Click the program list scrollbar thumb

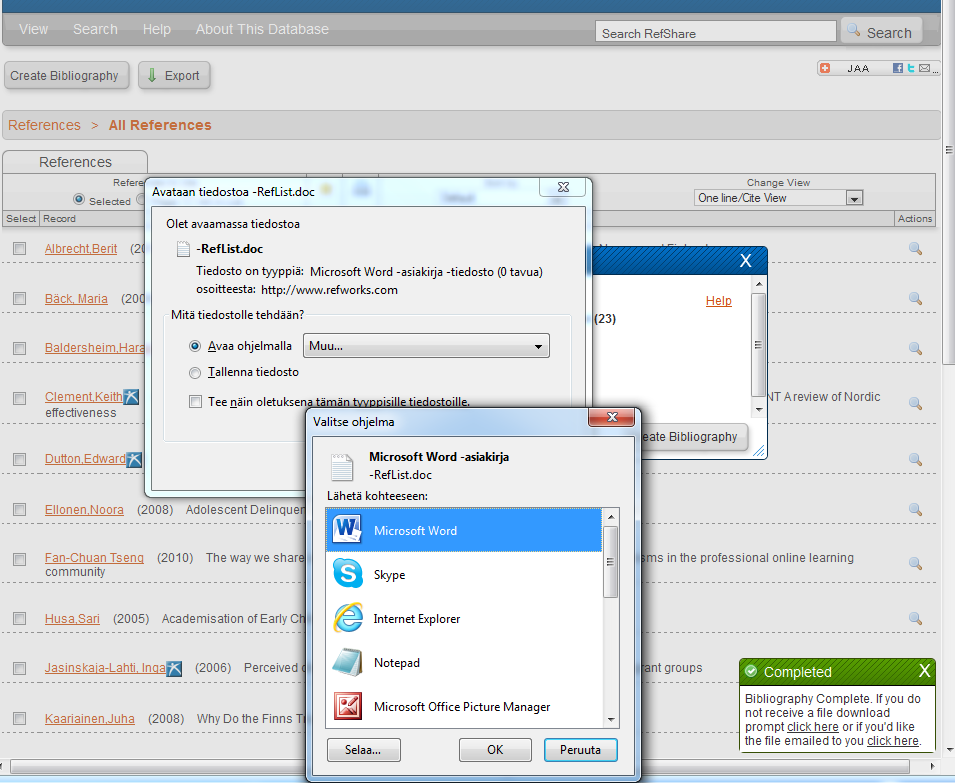pyautogui.click(x=611, y=562)
